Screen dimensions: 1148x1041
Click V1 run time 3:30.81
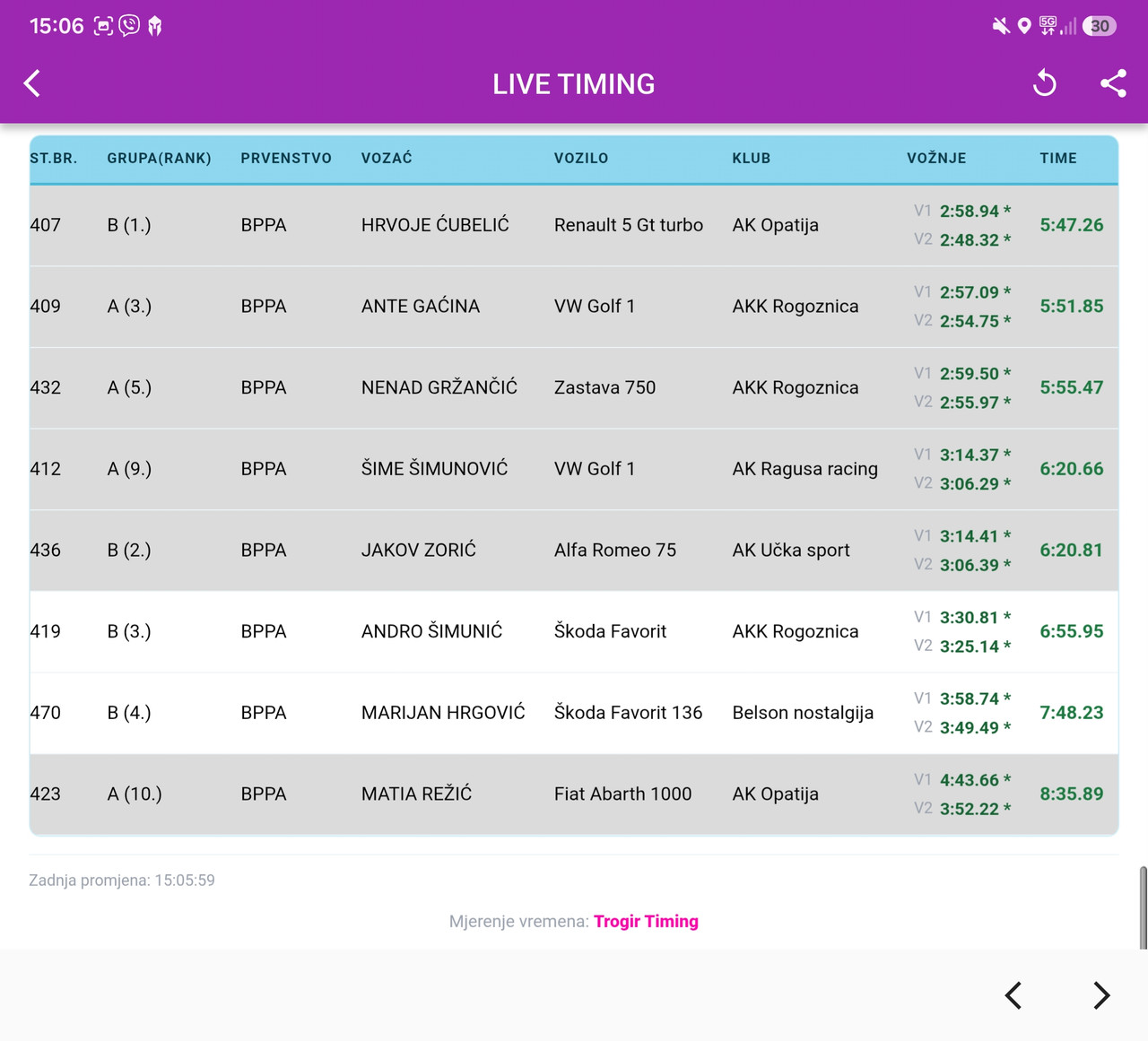(x=969, y=617)
